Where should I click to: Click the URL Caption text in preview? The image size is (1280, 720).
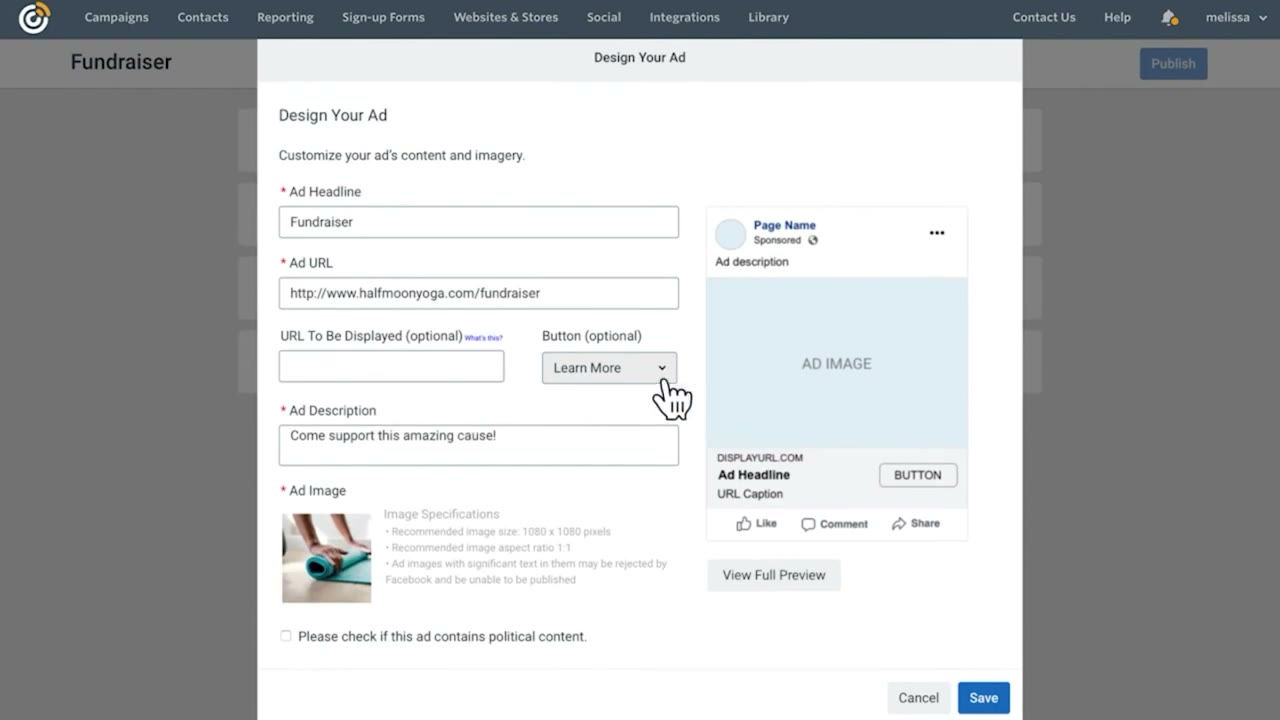(750, 494)
